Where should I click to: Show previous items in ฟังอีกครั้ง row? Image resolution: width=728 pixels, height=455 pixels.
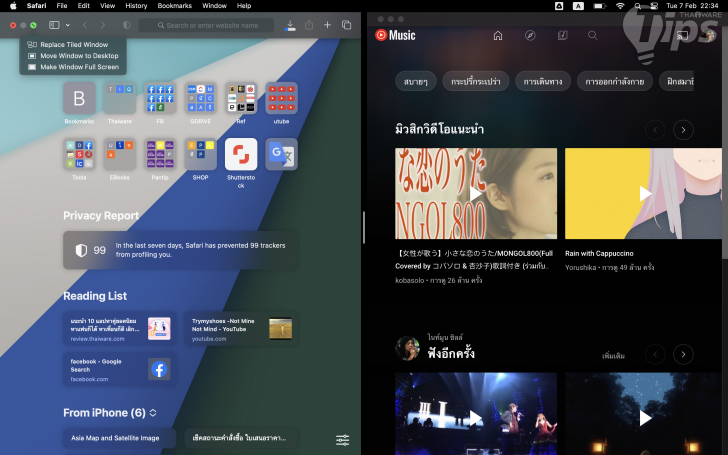tap(655, 355)
